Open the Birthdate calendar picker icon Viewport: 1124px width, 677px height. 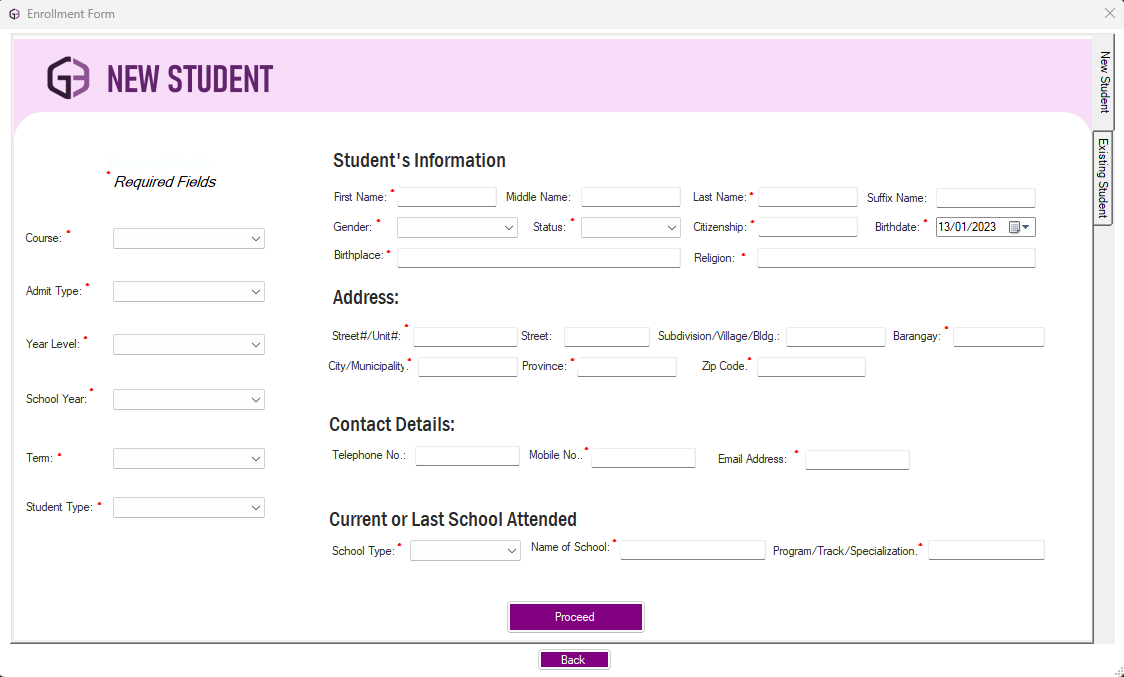coord(1019,227)
